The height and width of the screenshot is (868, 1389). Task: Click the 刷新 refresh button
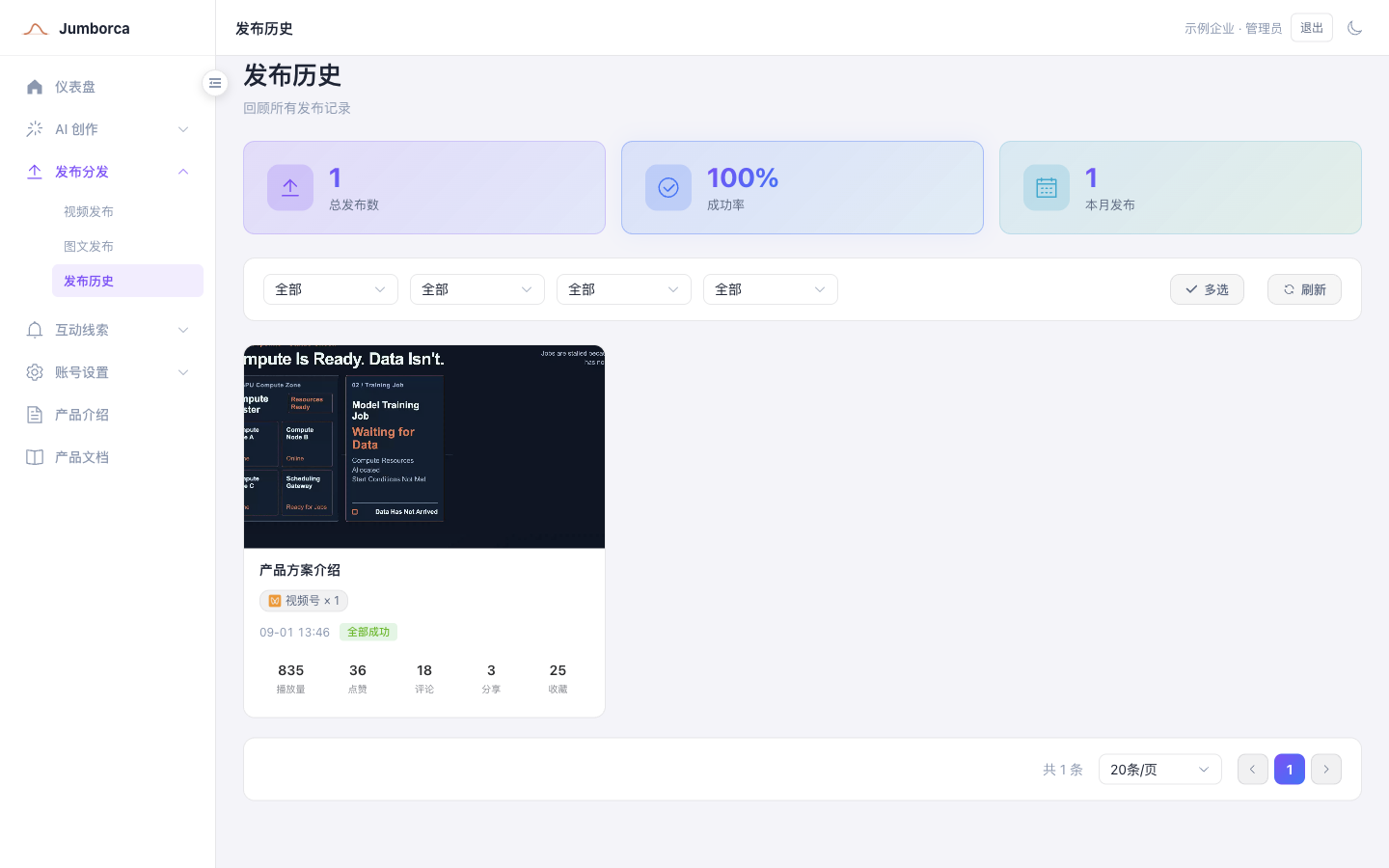click(x=1304, y=289)
